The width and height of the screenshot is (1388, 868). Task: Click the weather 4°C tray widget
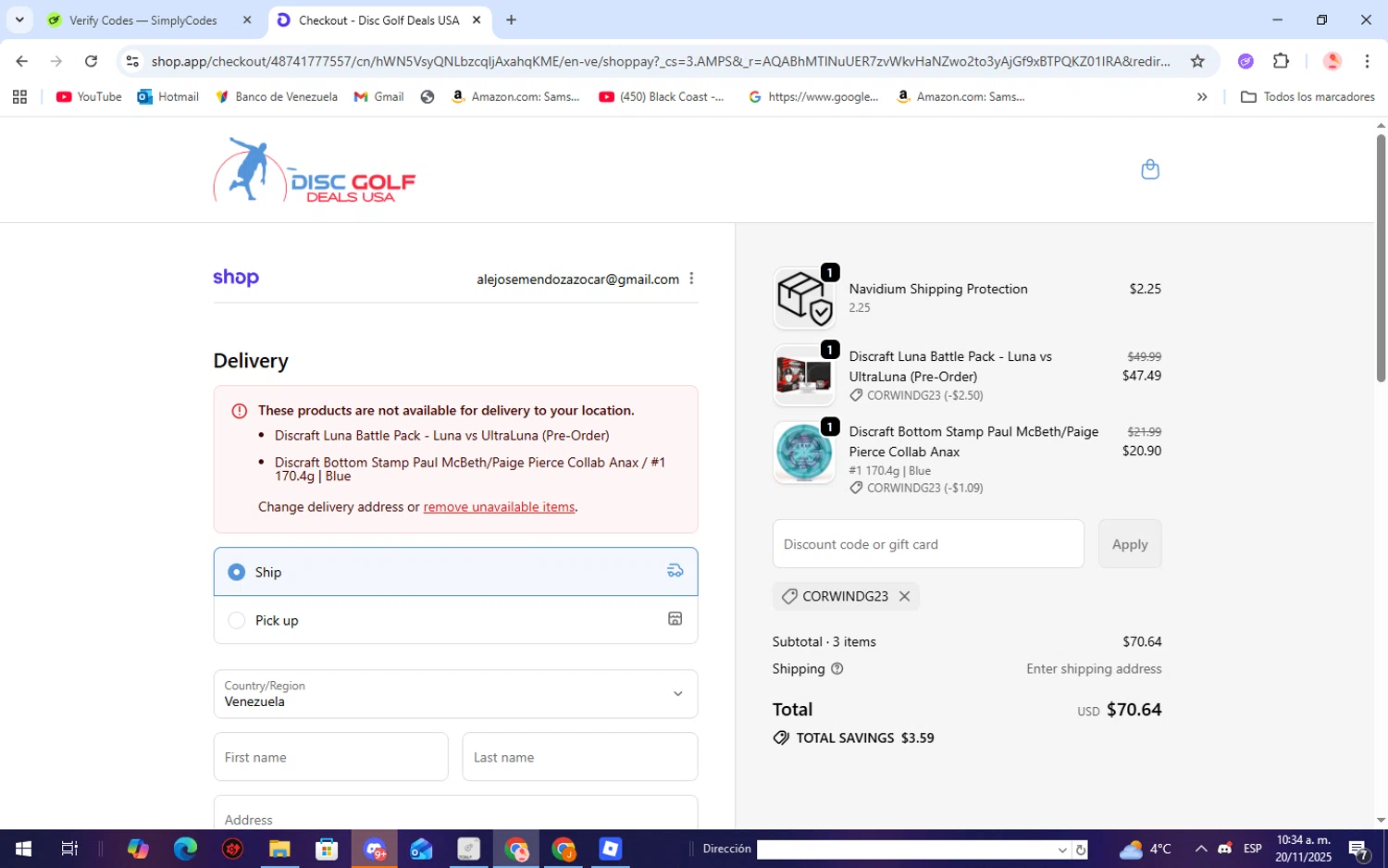(x=1145, y=849)
